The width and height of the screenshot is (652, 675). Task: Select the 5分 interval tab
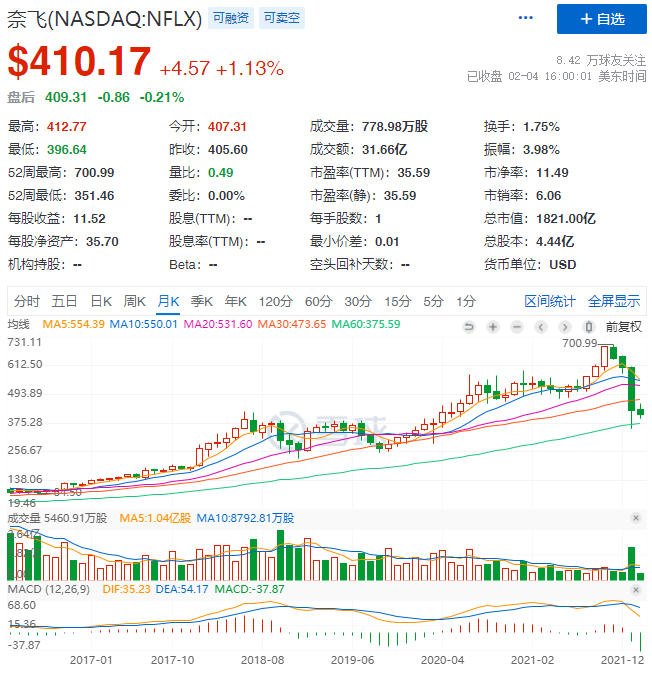coord(433,301)
